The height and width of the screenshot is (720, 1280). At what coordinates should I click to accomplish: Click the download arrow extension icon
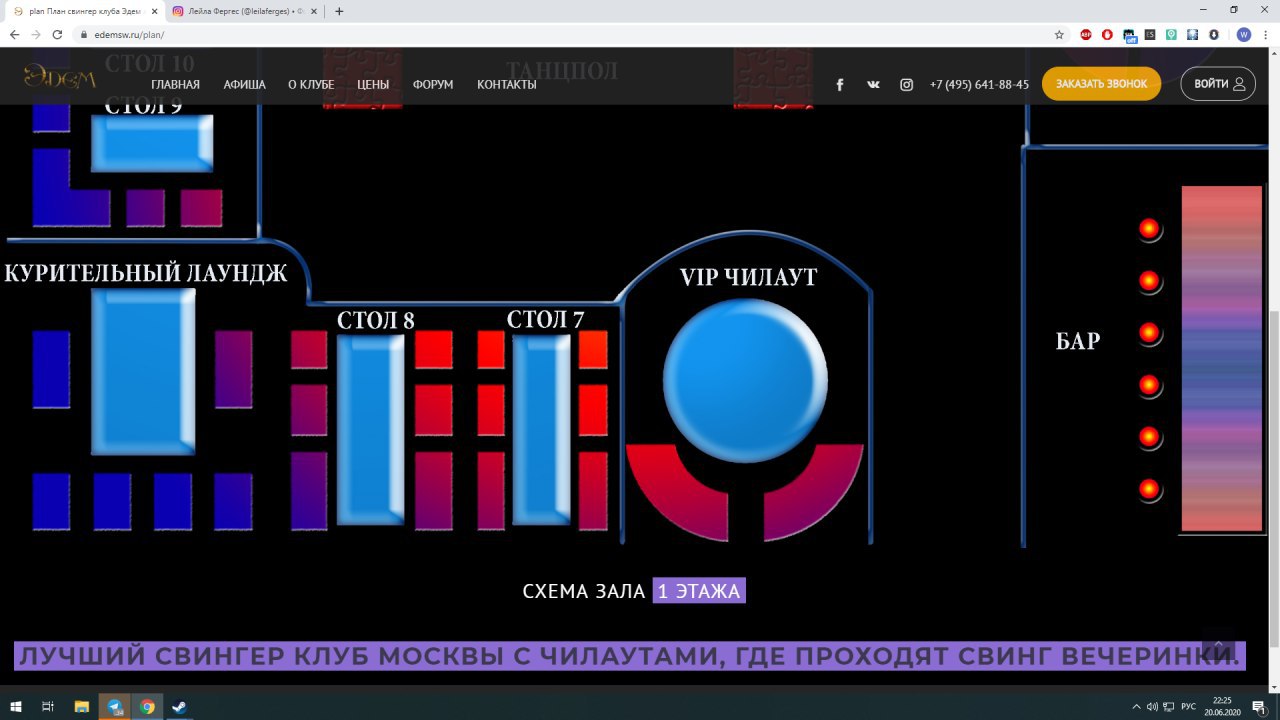click(1214, 34)
